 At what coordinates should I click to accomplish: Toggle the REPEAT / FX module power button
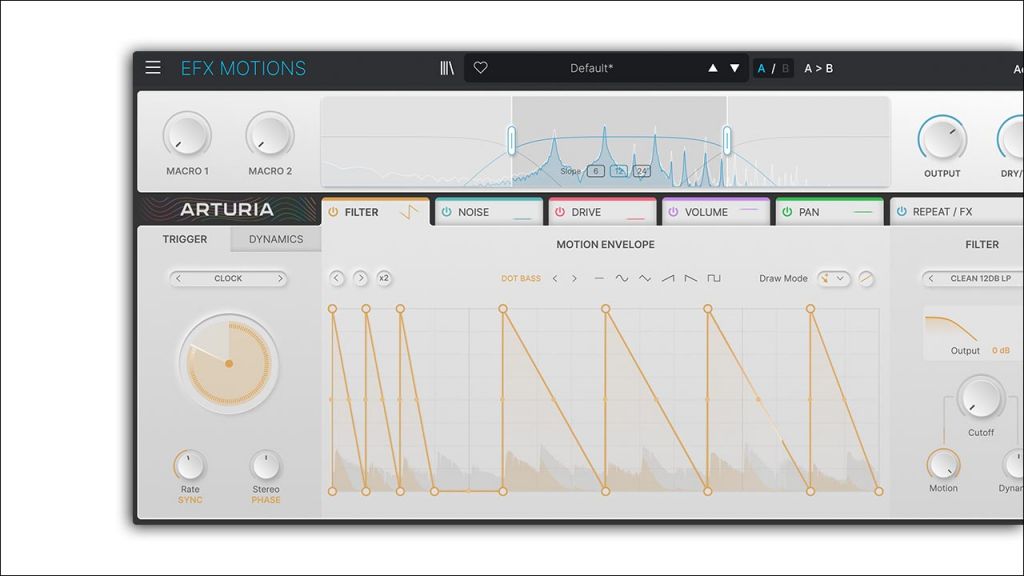pyautogui.click(x=901, y=212)
